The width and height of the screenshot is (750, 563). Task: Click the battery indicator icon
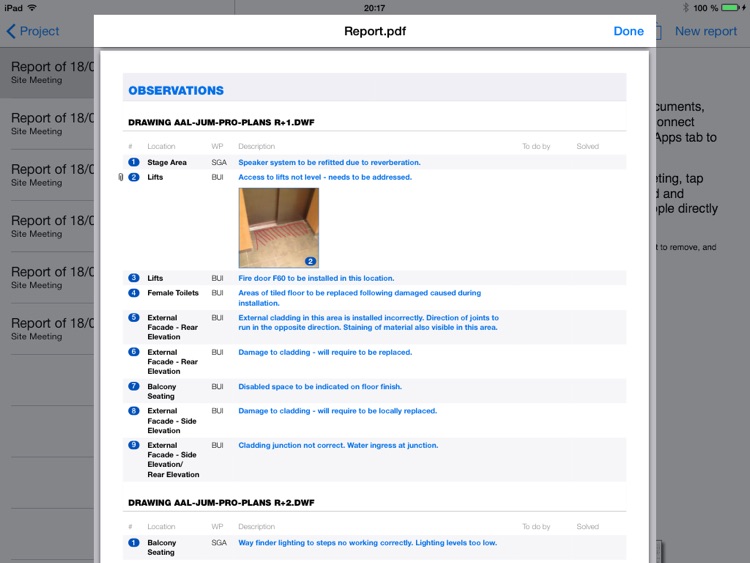click(730, 8)
